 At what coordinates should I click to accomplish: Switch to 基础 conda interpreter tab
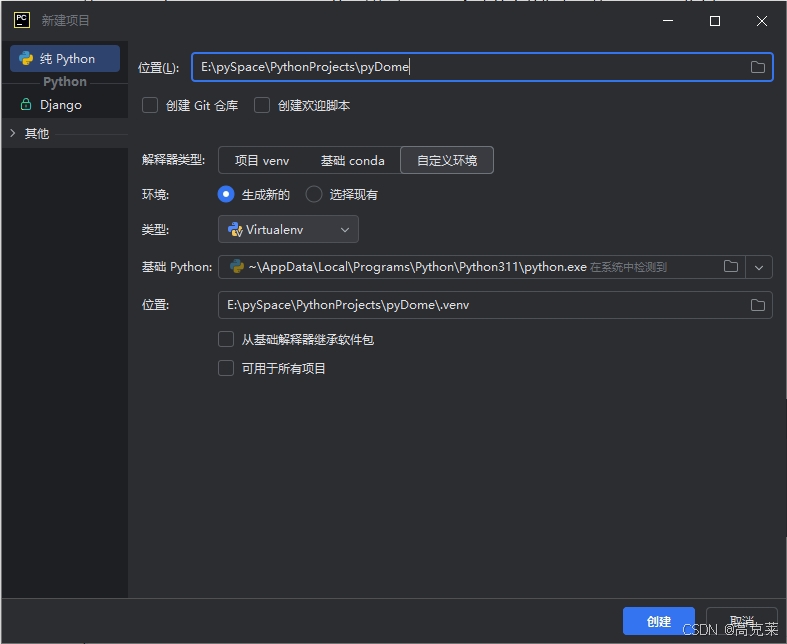click(x=352, y=161)
